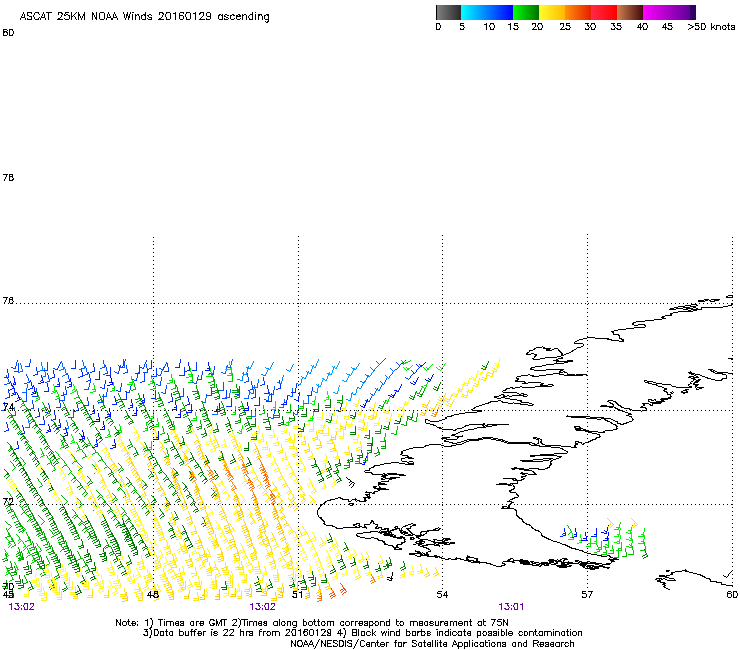Click the longitude label '48' on bottom axis
The width and height of the screenshot is (740, 650).
[x=152, y=594]
